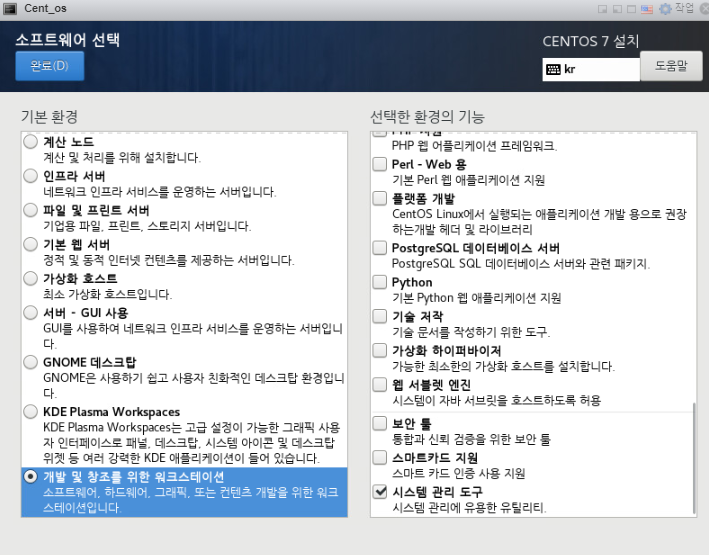Click '시스템이 자바 서브릿을 호스트하도록 허용' text
This screenshot has width=709, height=555.
pos(496,401)
